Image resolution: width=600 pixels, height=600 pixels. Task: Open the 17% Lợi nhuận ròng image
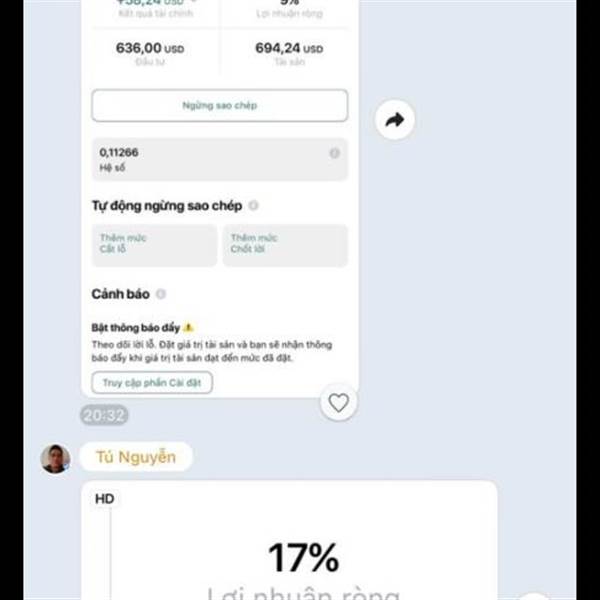point(289,540)
